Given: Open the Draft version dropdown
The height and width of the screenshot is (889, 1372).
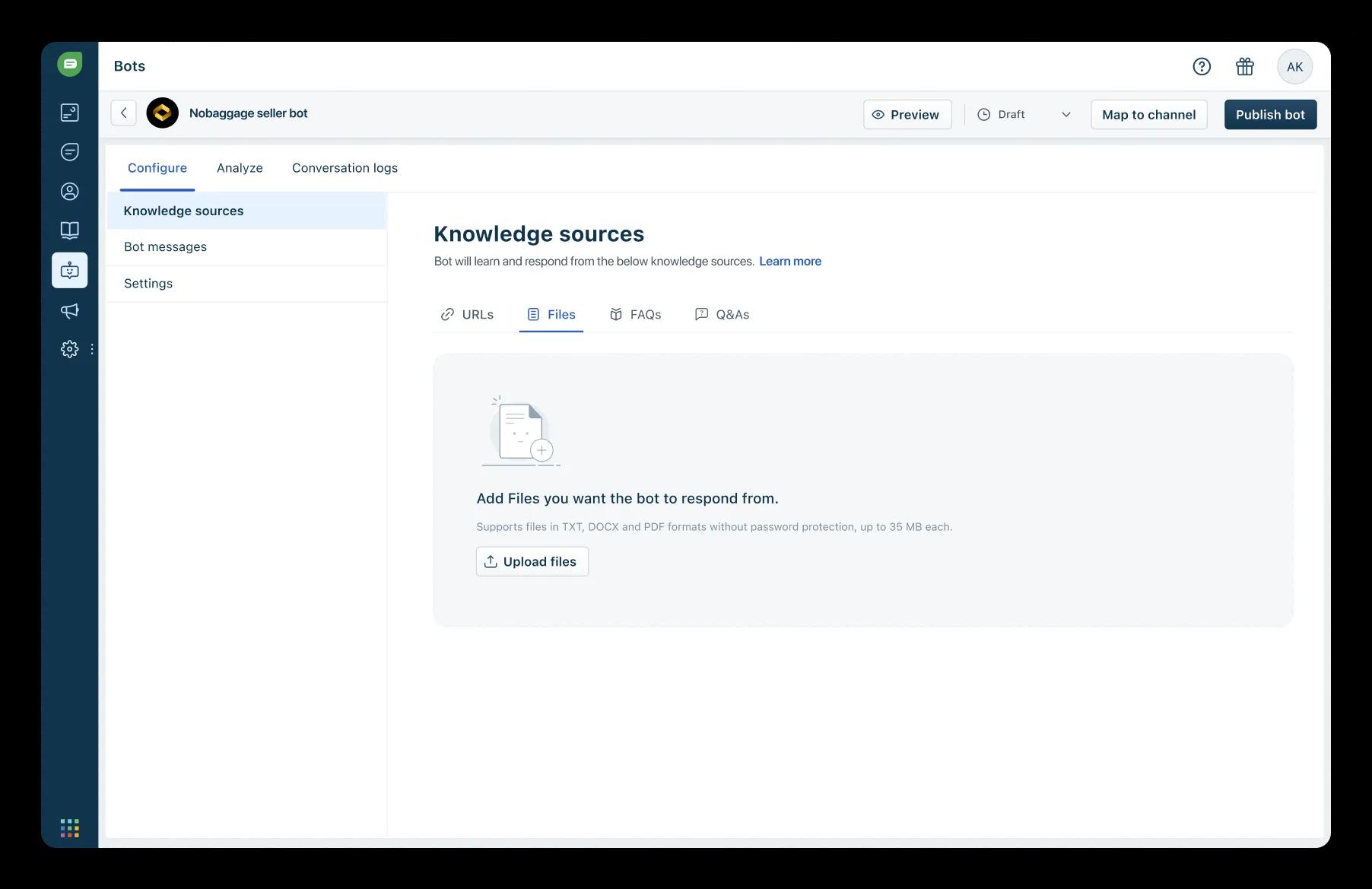Looking at the screenshot, I should (1024, 115).
